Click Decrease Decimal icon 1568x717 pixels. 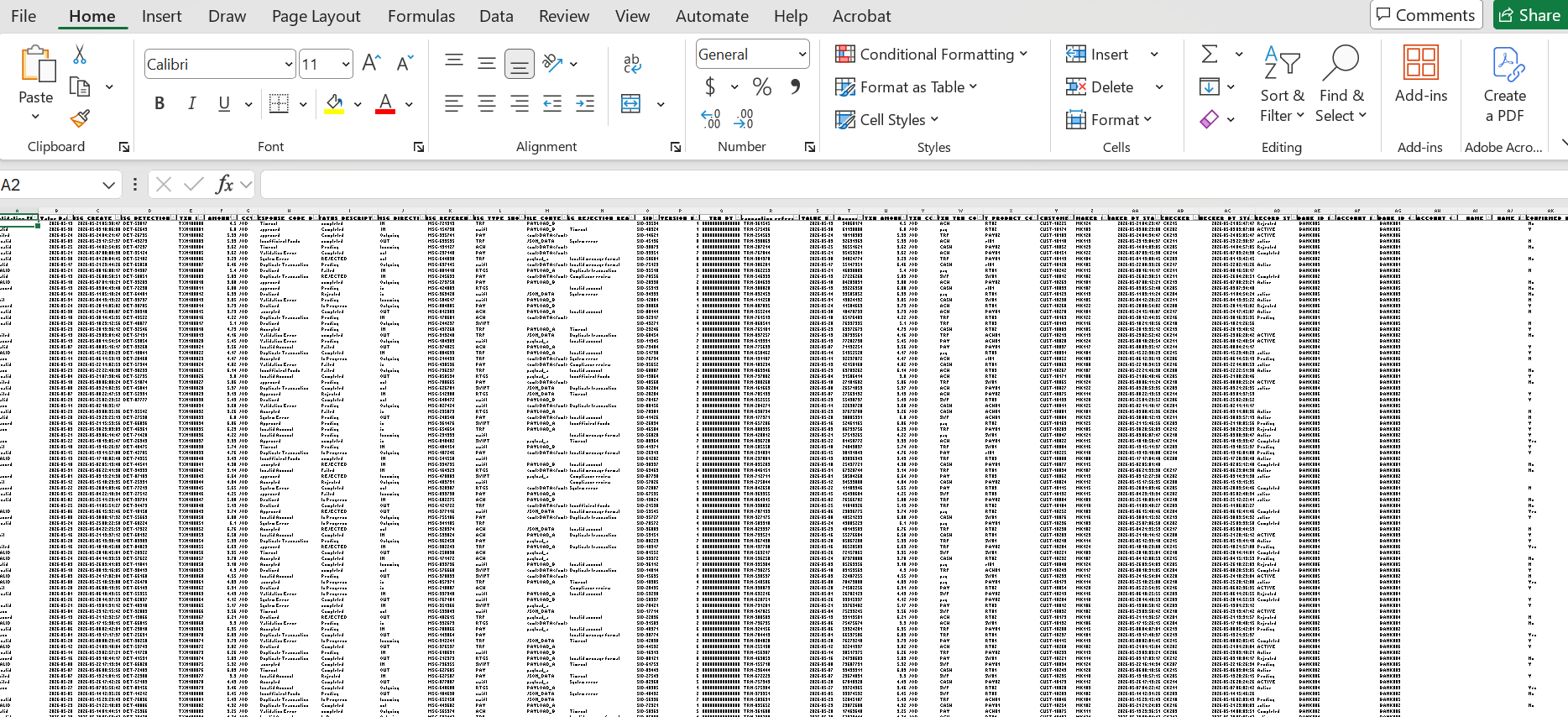coord(743,119)
